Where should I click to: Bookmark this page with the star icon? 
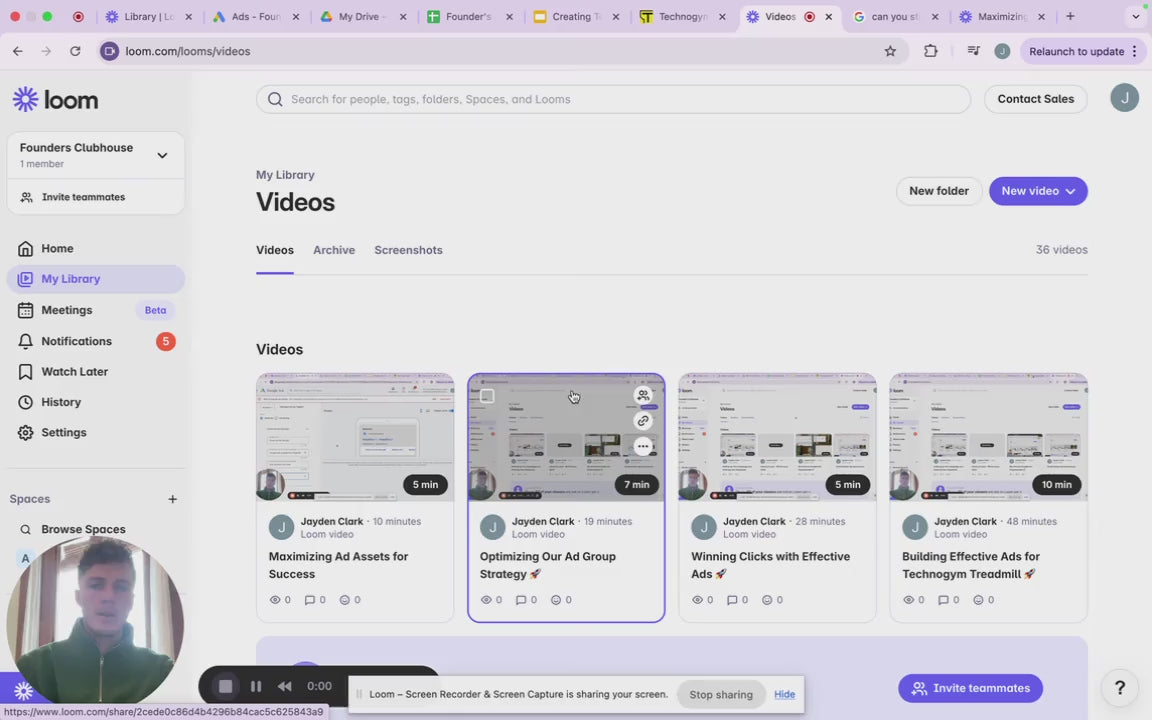(x=890, y=51)
